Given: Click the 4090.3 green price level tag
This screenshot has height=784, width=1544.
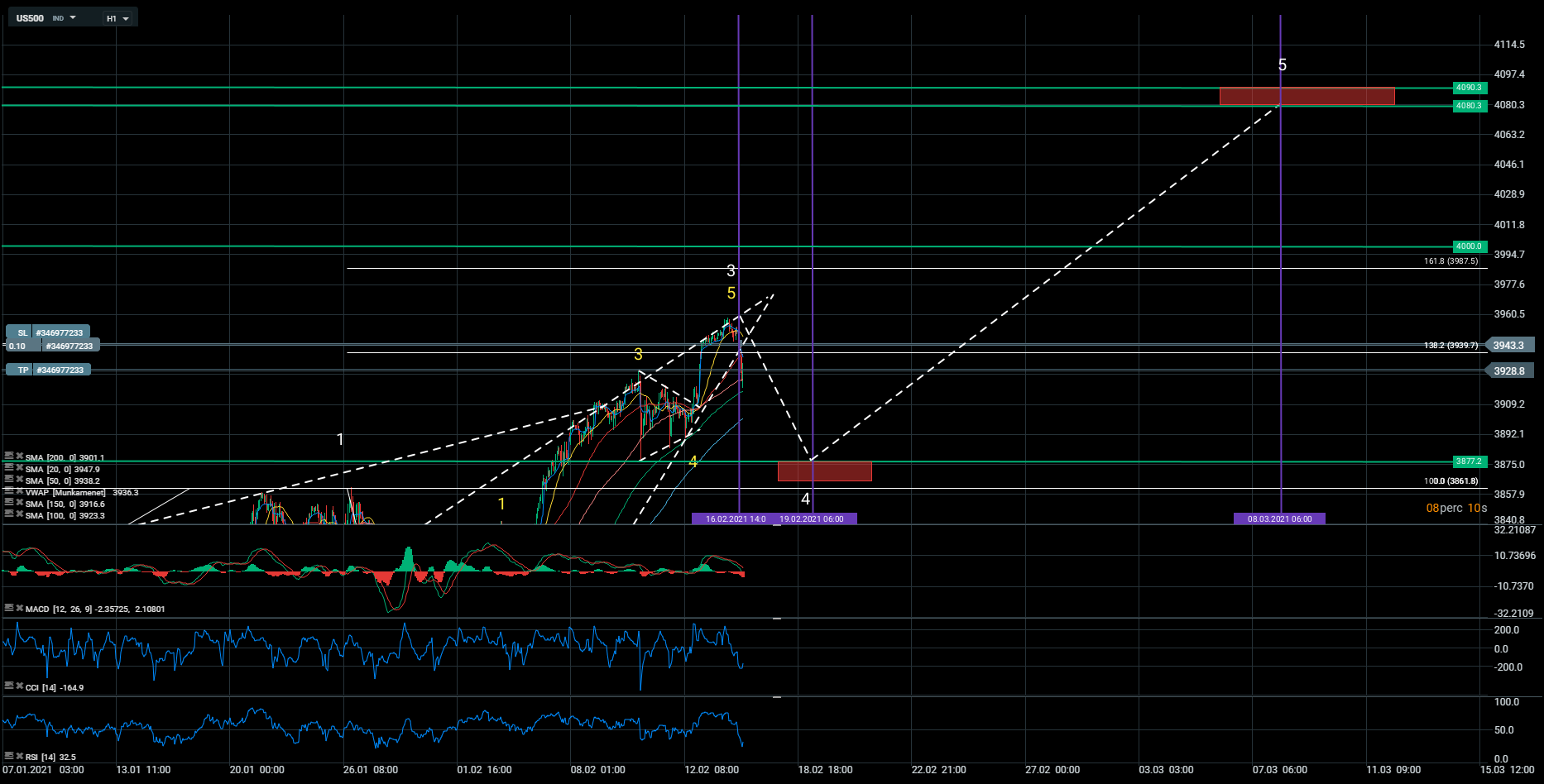Looking at the screenshot, I should 1469,88.
